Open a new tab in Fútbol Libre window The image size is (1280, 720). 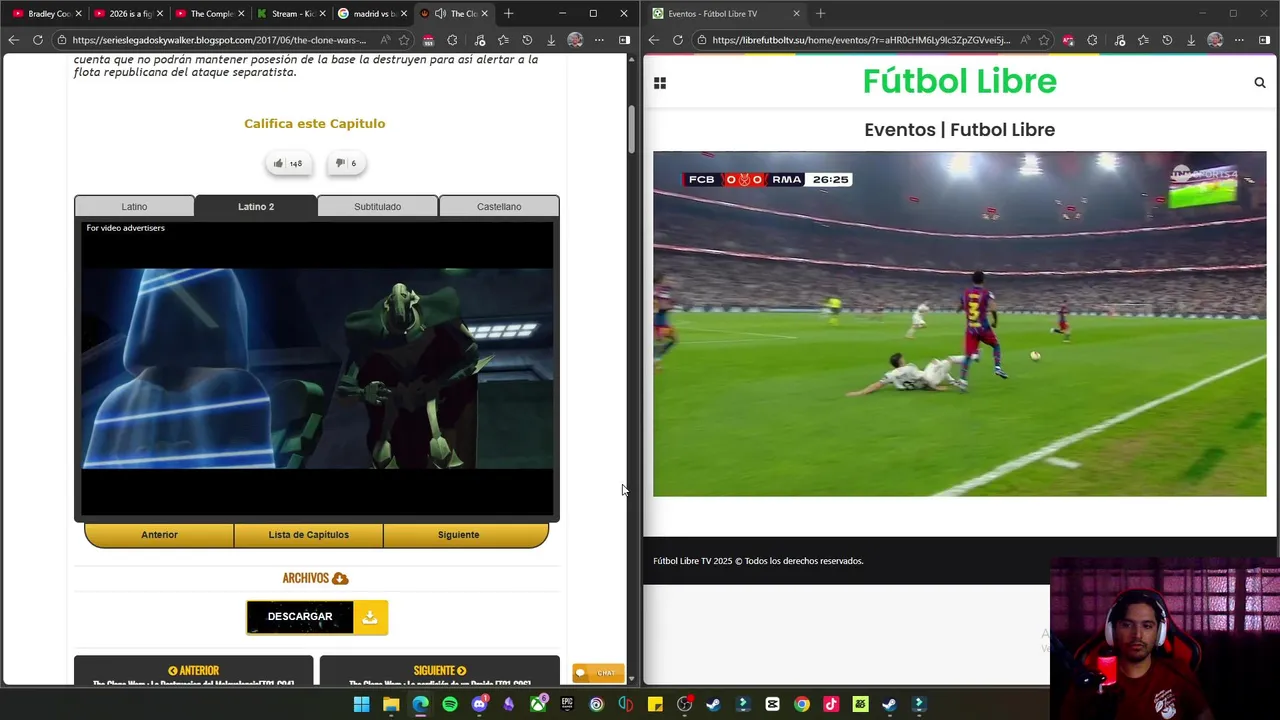coord(820,13)
